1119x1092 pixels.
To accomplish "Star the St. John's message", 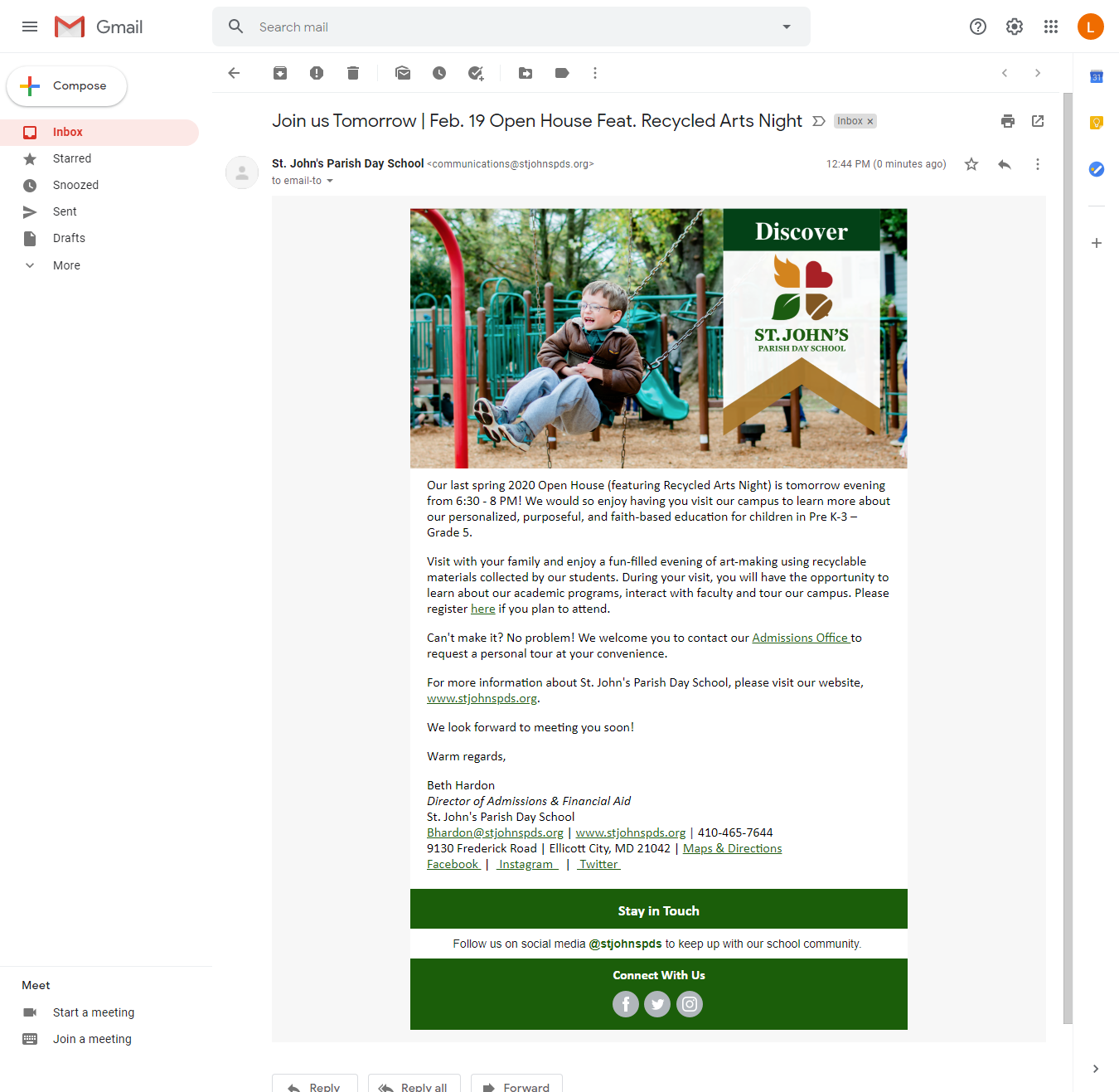I will click(x=971, y=164).
